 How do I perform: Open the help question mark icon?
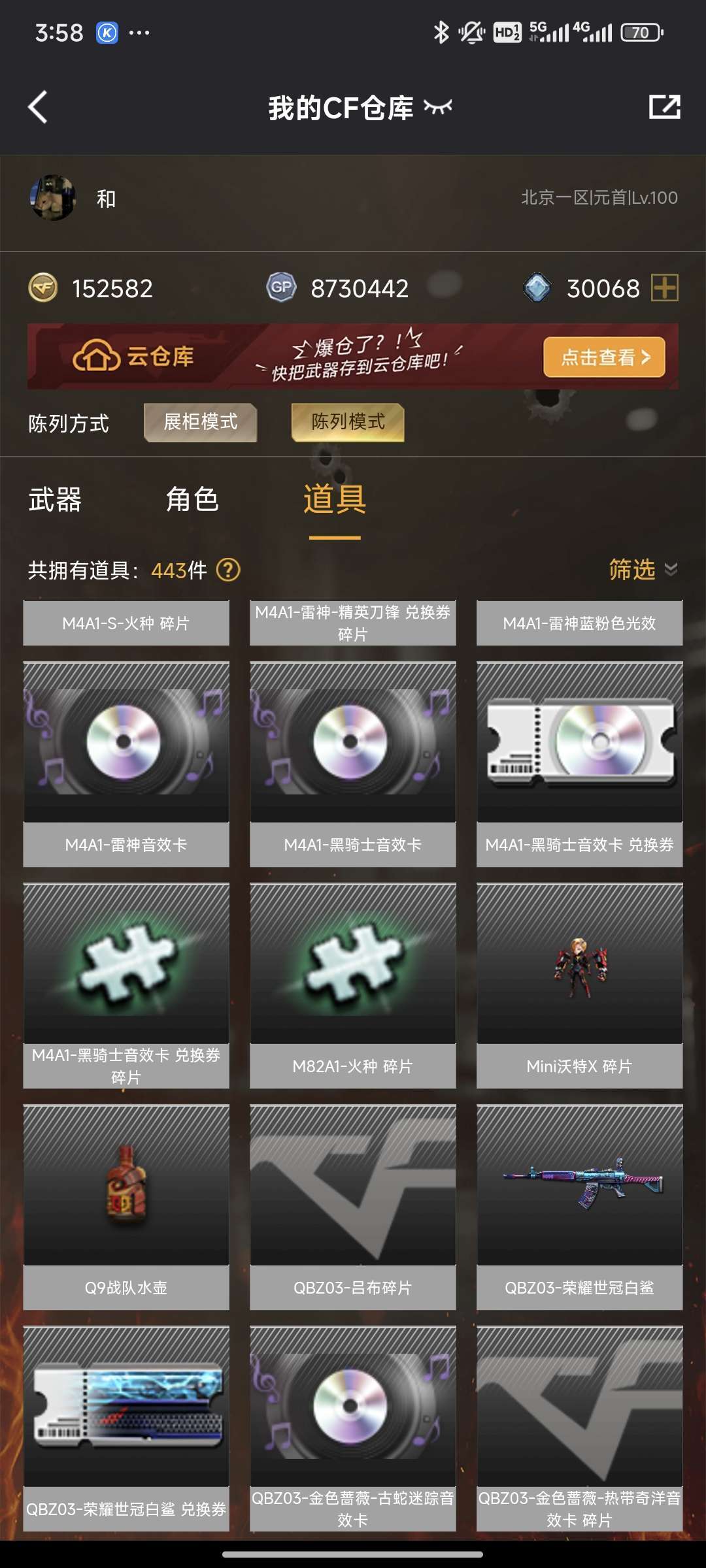coord(228,570)
